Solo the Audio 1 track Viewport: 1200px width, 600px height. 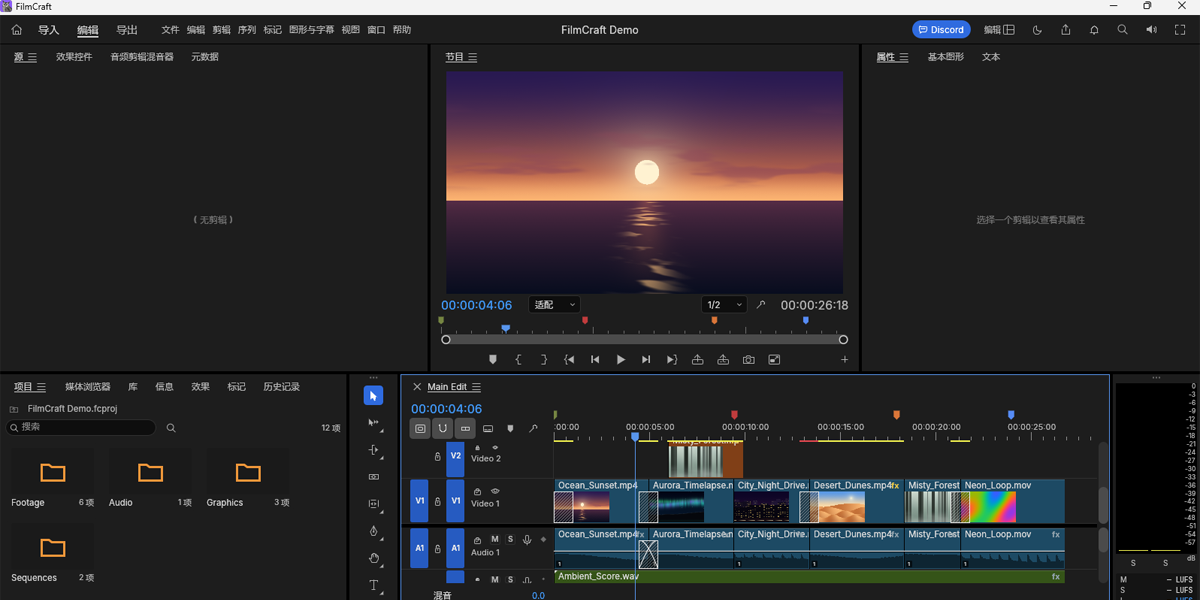tap(510, 539)
